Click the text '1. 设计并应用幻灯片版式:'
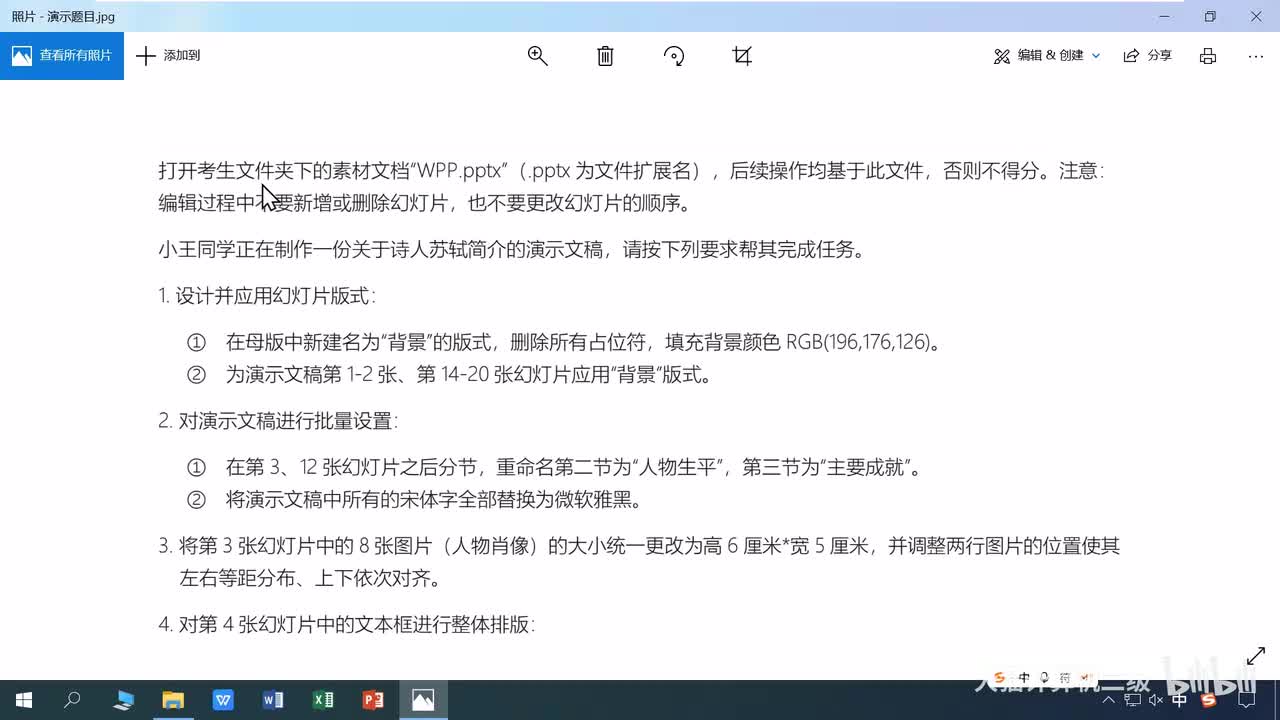Screen dimensions: 1280x720 266,296
